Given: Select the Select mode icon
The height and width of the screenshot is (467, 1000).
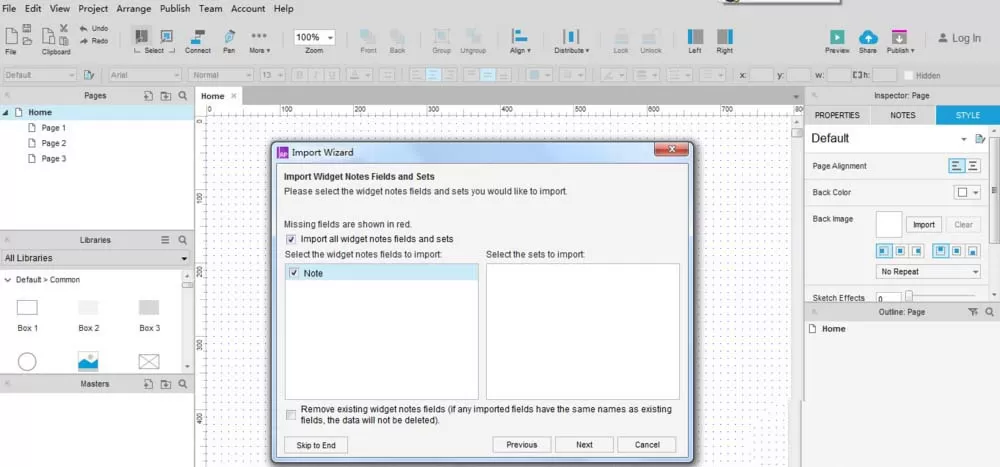Looking at the screenshot, I should click(x=141, y=36).
